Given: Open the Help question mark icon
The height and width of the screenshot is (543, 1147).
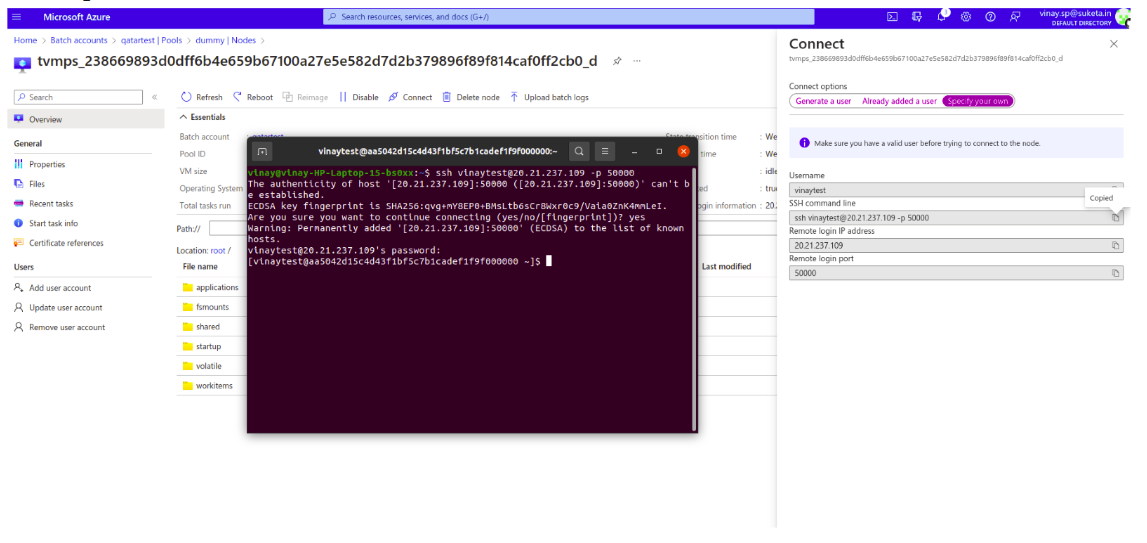Looking at the screenshot, I should [x=990, y=17].
